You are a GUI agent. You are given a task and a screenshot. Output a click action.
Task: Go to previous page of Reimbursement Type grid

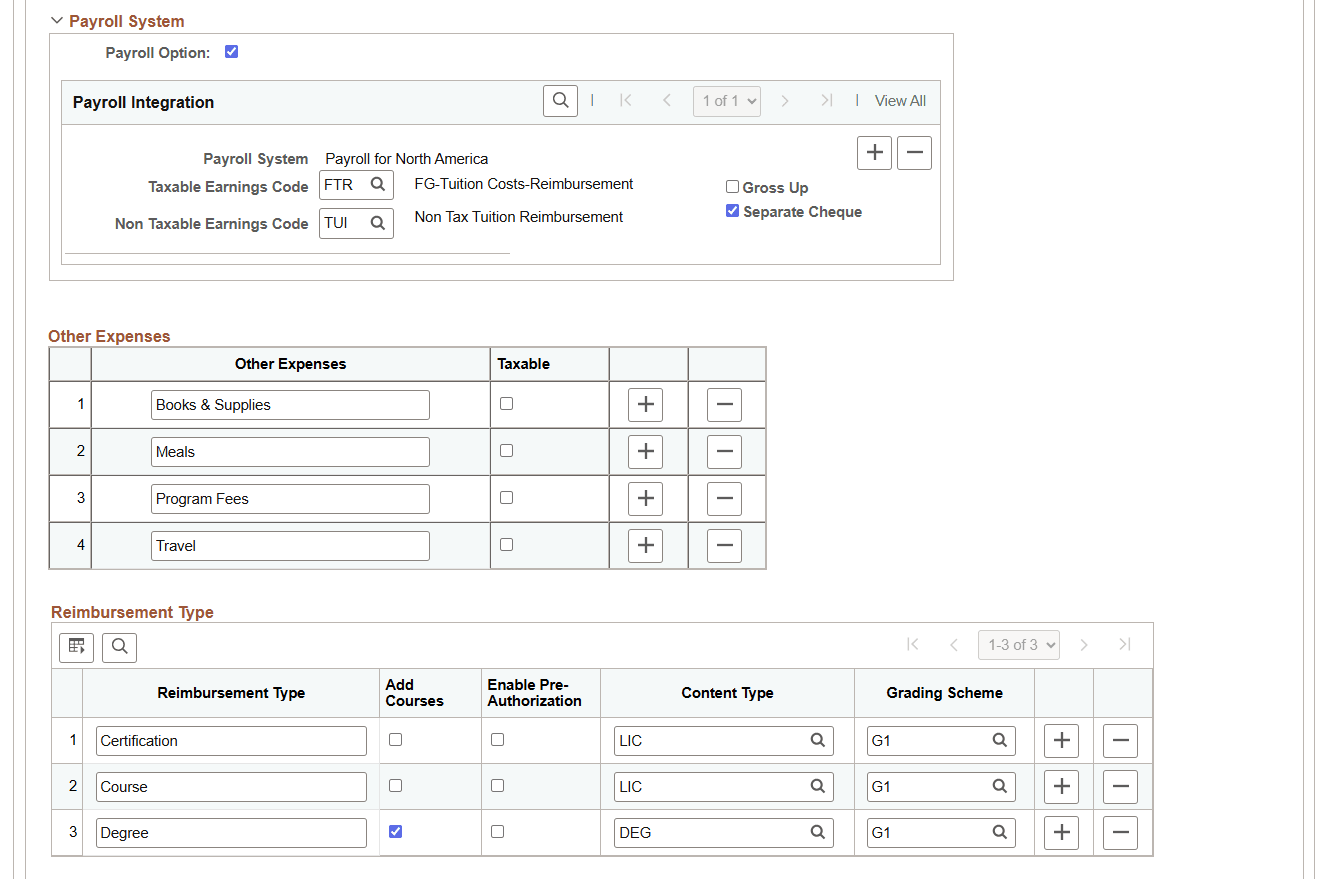coord(954,645)
